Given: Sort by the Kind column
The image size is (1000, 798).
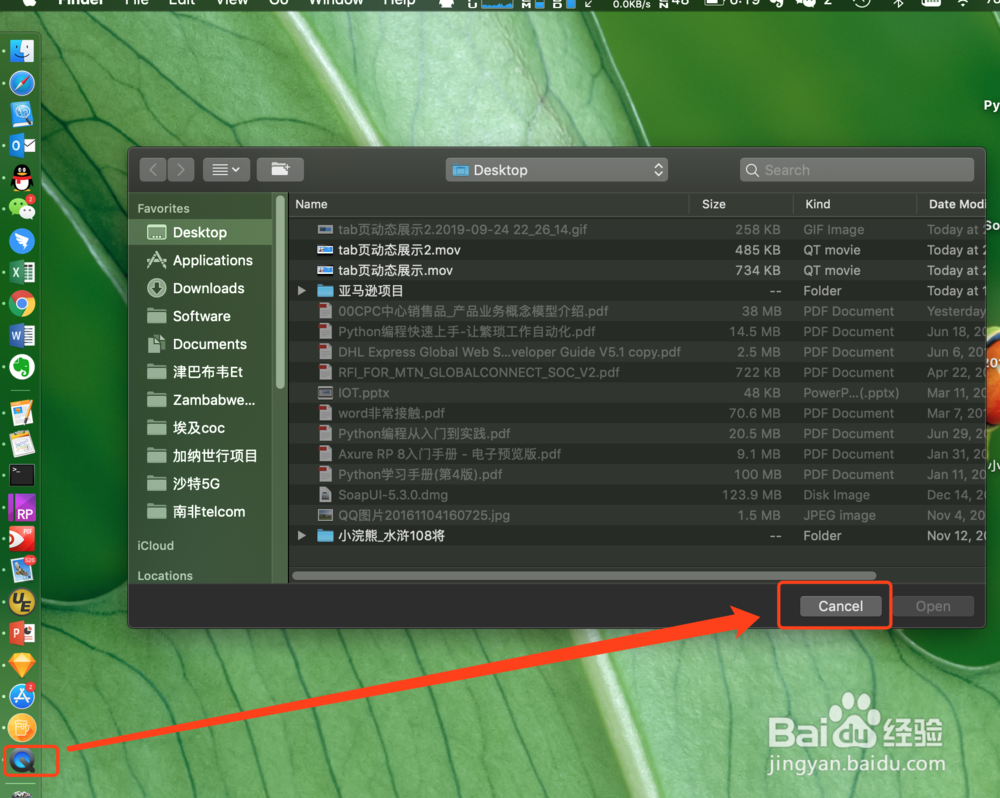Looking at the screenshot, I should point(818,204).
